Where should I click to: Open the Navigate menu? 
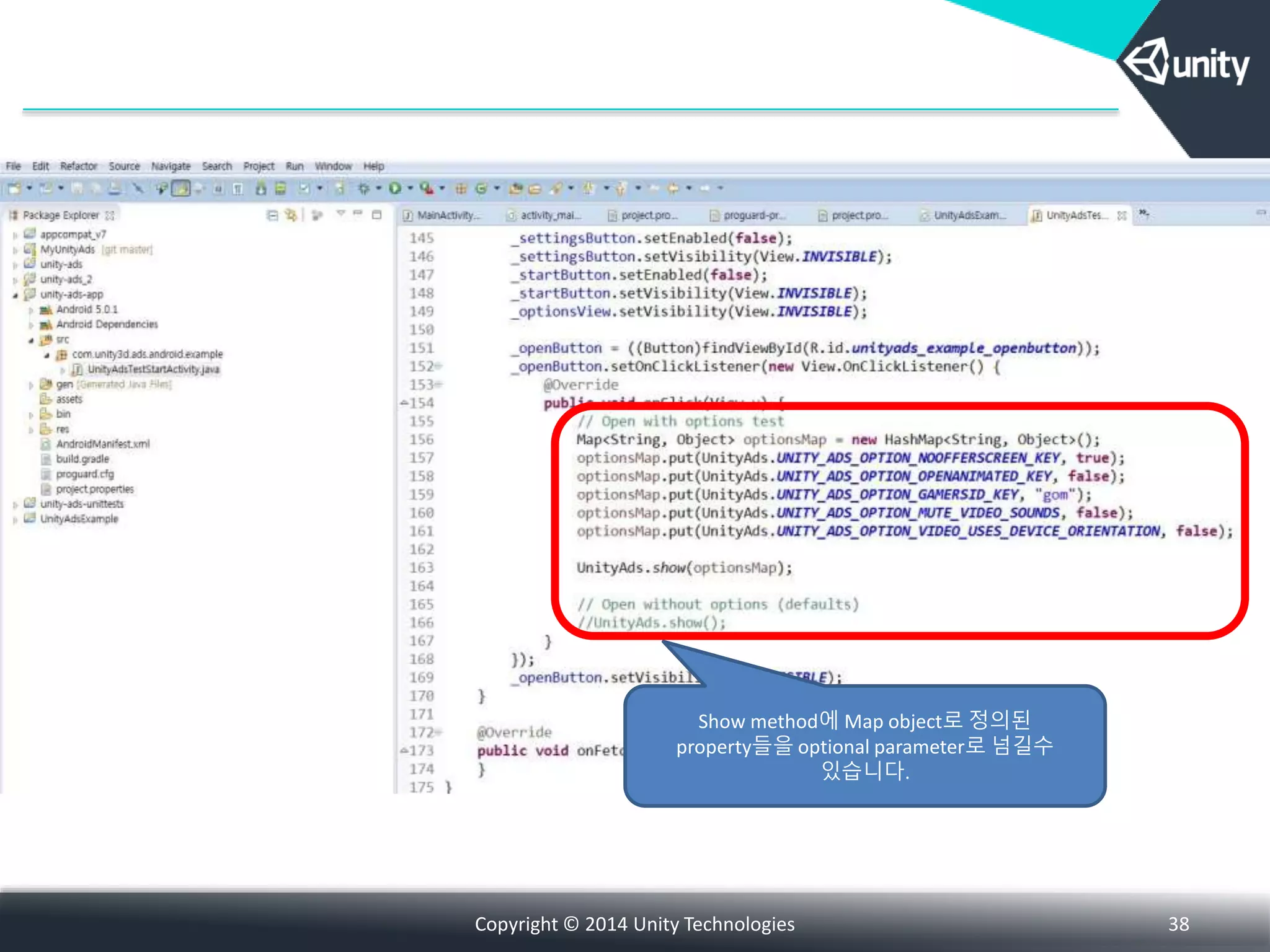pyautogui.click(x=171, y=166)
